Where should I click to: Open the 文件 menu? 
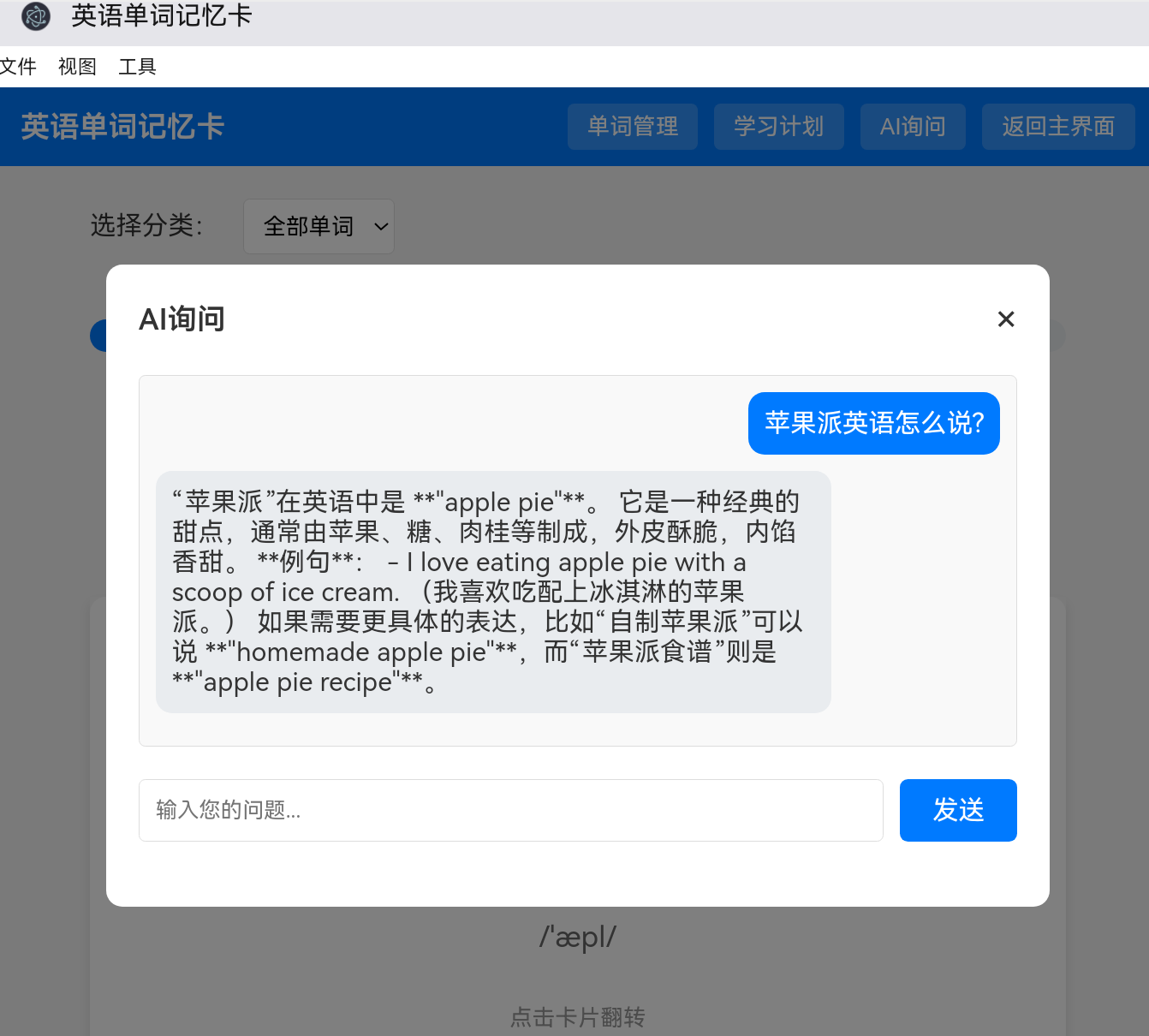19,67
